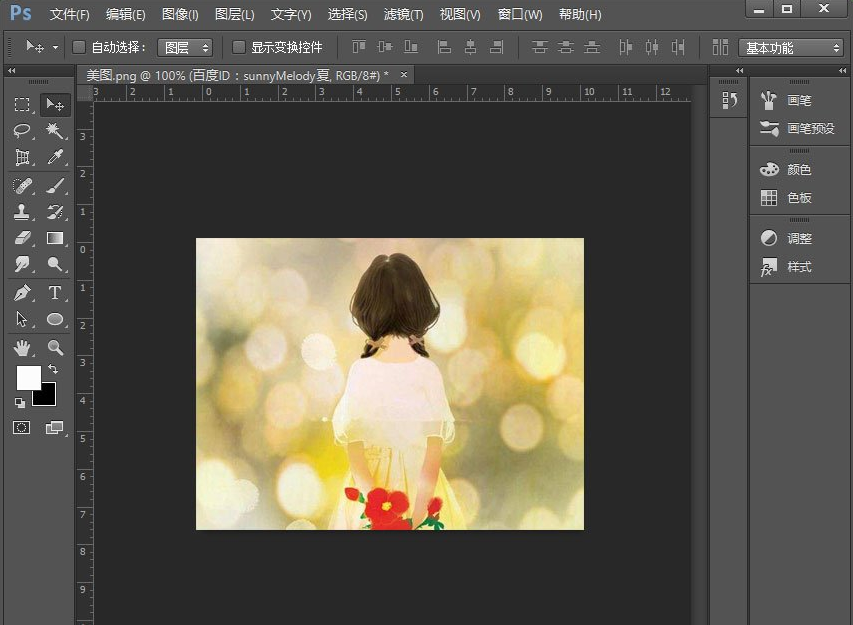853x625 pixels.
Task: Open the 基本功能 workspace dropdown
Action: pos(791,48)
